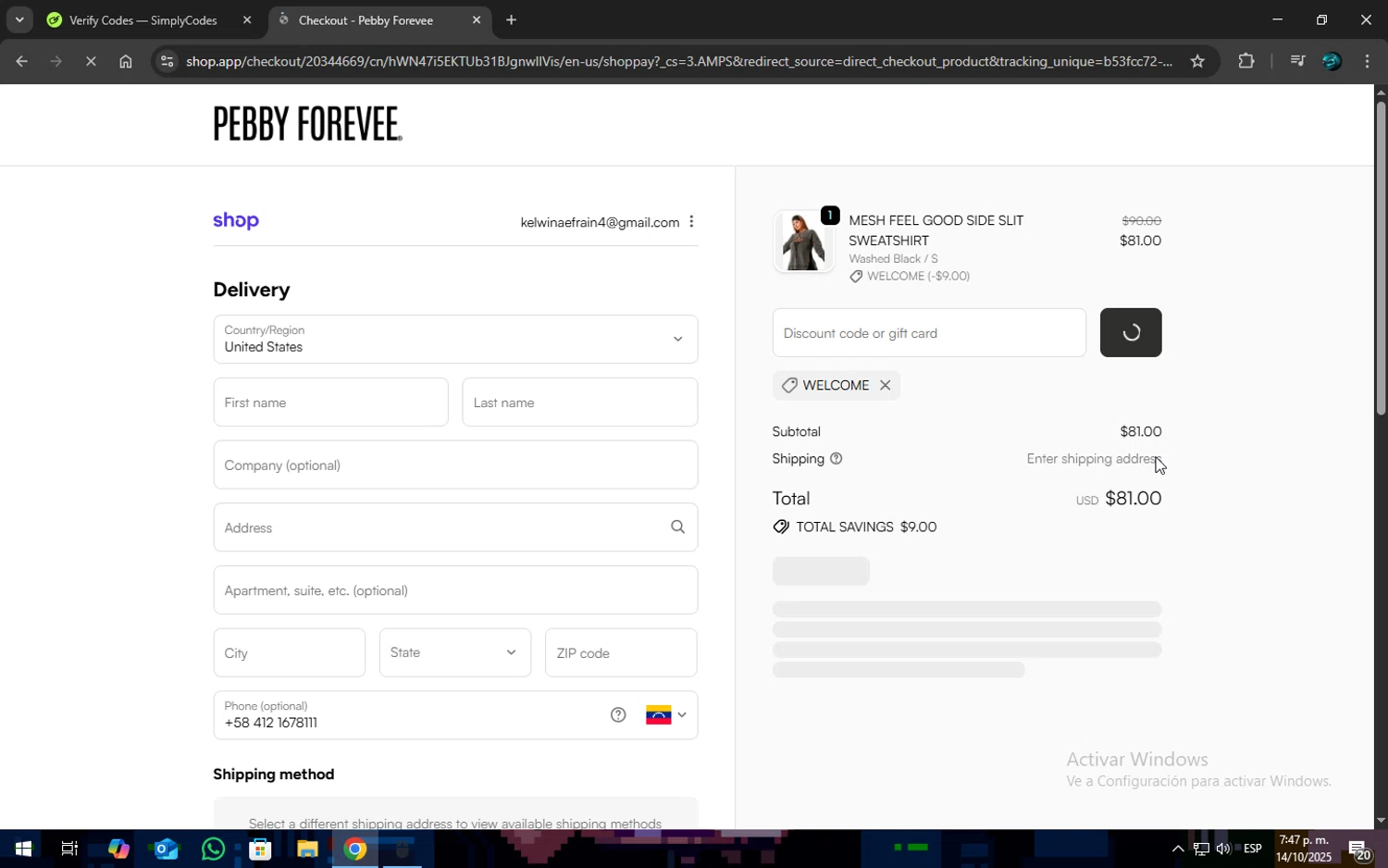Focus the First name field
The width and height of the screenshot is (1388, 868).
click(330, 403)
